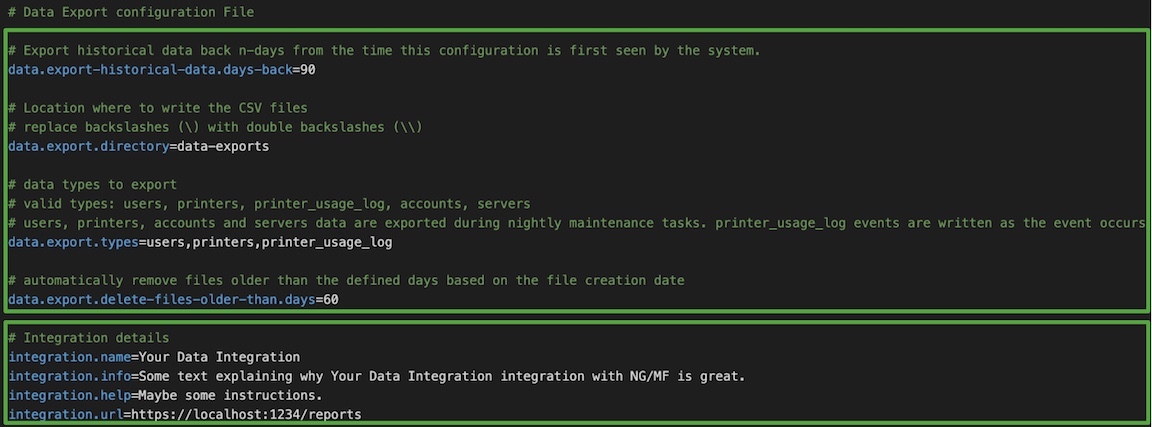Click the '# Integration details' comment line
Image resolution: width=1152 pixels, height=427 pixels.
pyautogui.click(x=89, y=338)
